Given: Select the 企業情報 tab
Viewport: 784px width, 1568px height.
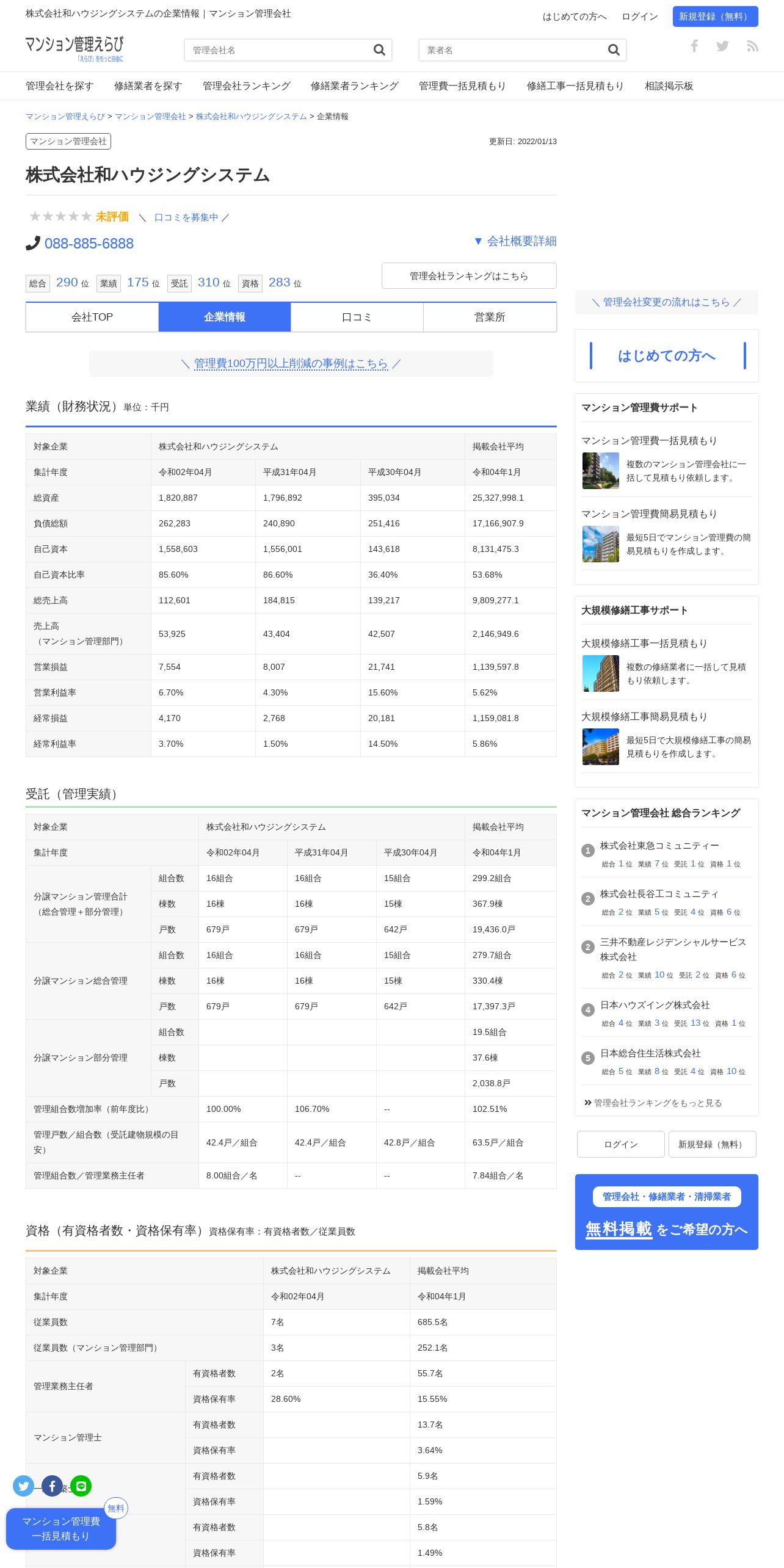Looking at the screenshot, I should pos(225,317).
